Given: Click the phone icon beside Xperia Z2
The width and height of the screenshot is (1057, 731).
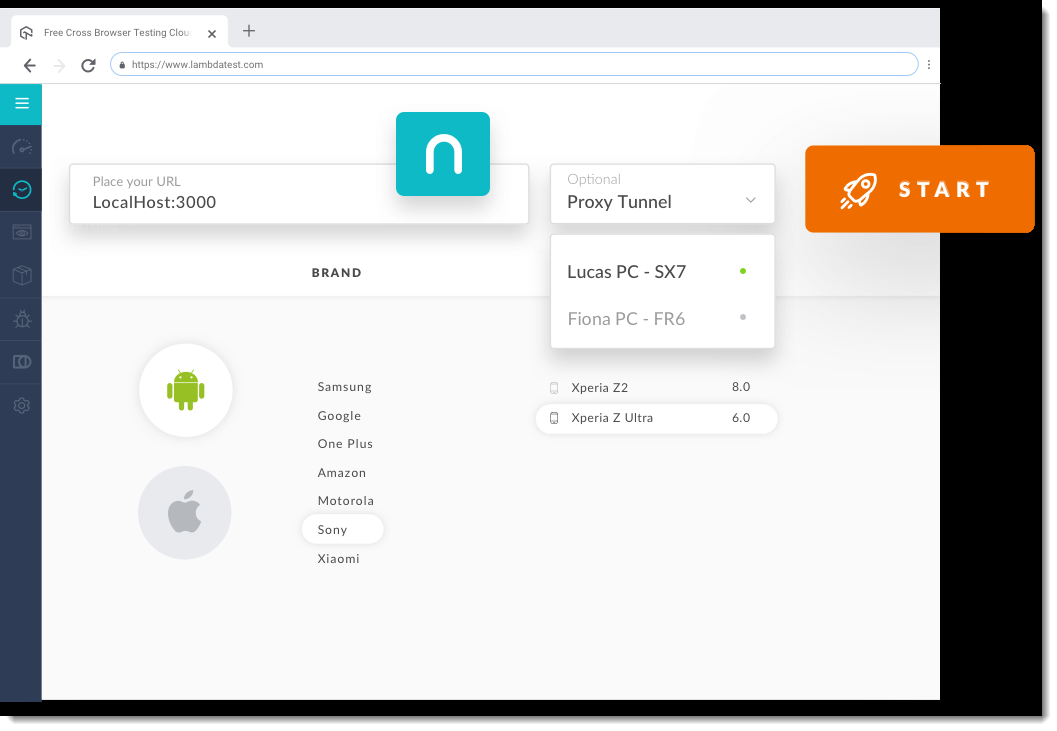Looking at the screenshot, I should click(554, 388).
